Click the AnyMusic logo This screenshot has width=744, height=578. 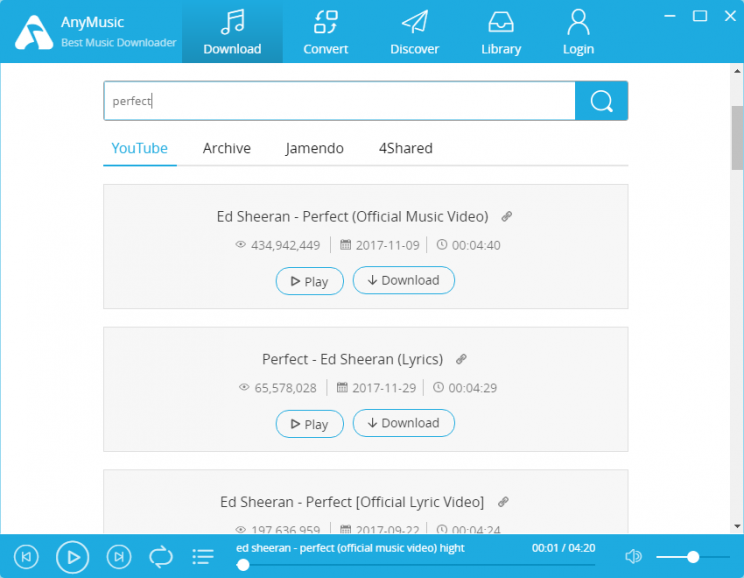click(x=33, y=32)
